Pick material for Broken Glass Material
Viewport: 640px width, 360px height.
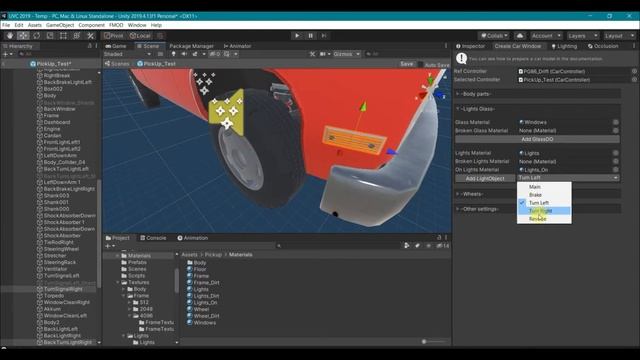pyautogui.click(x=616, y=131)
